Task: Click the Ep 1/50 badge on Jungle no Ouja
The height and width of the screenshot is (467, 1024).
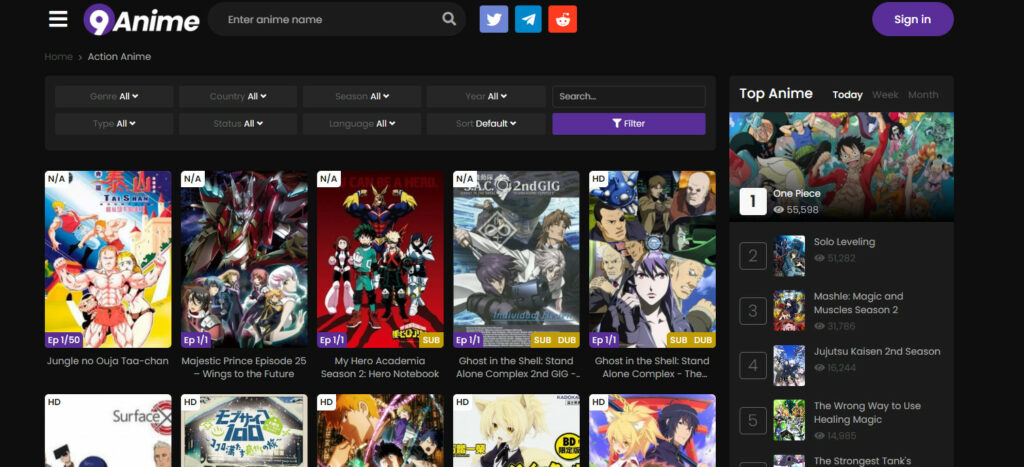Action: [x=63, y=340]
